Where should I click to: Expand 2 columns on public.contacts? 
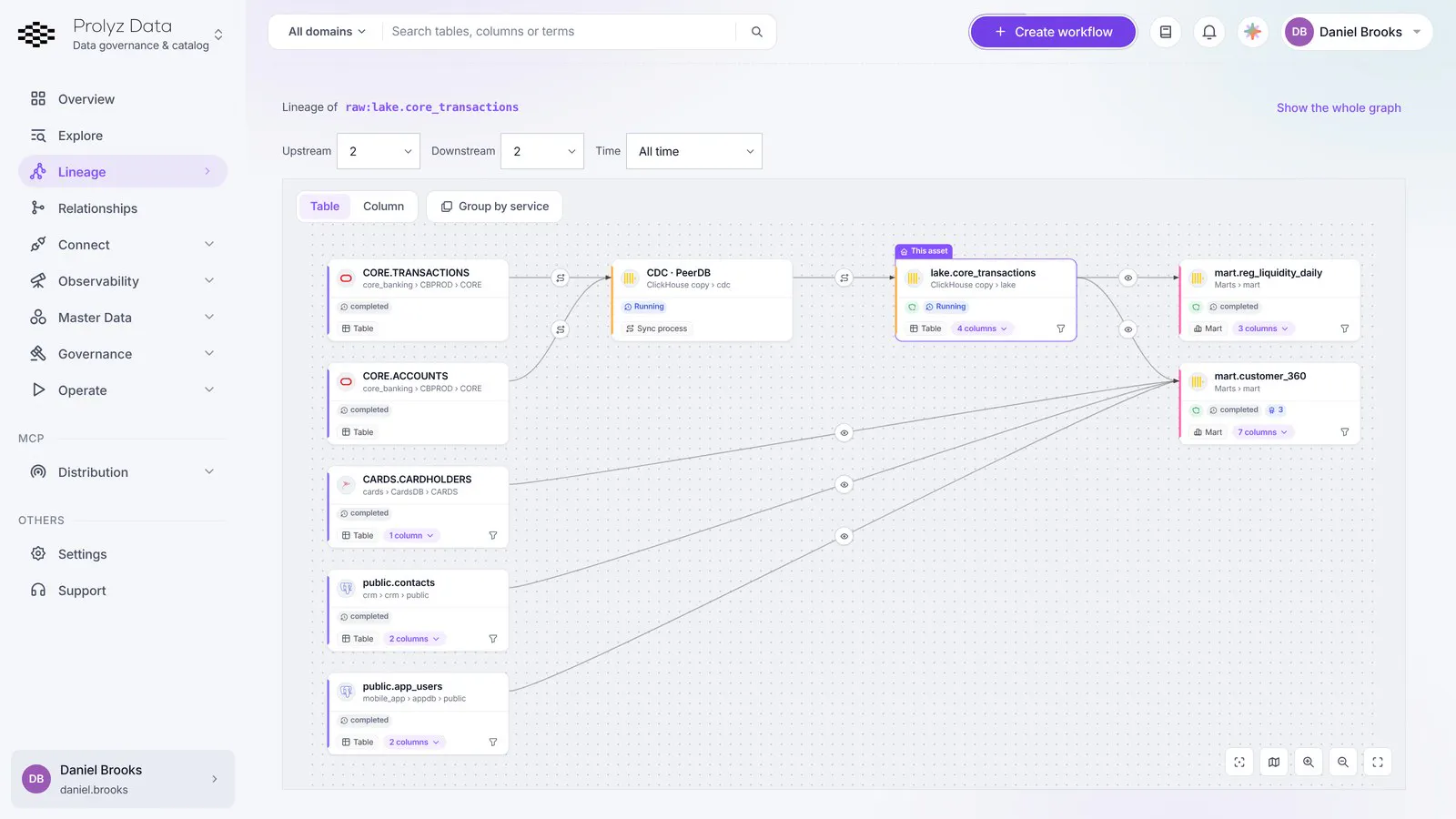tap(414, 639)
